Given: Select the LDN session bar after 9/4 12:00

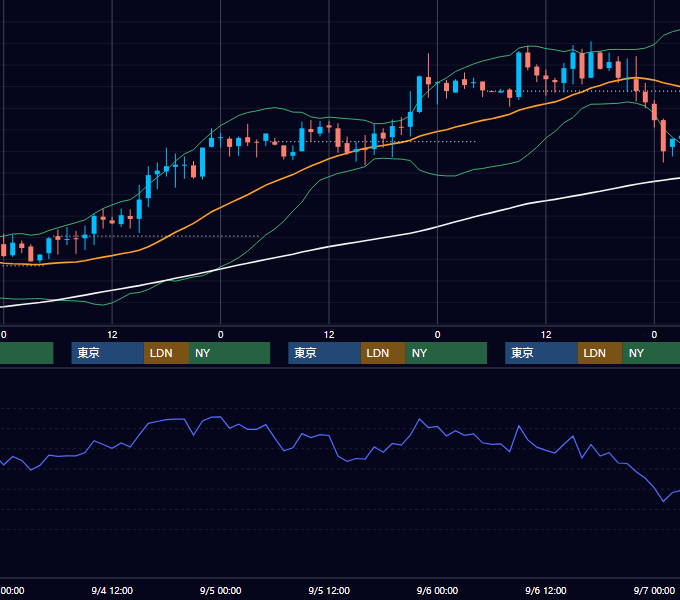Looking at the screenshot, I should 167,353.
